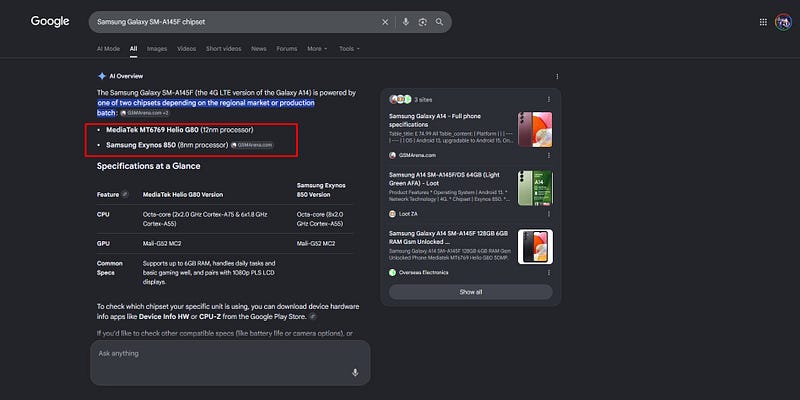The width and height of the screenshot is (800, 400).
Task: Open the 3 sites panel options menu
Action: point(549,99)
